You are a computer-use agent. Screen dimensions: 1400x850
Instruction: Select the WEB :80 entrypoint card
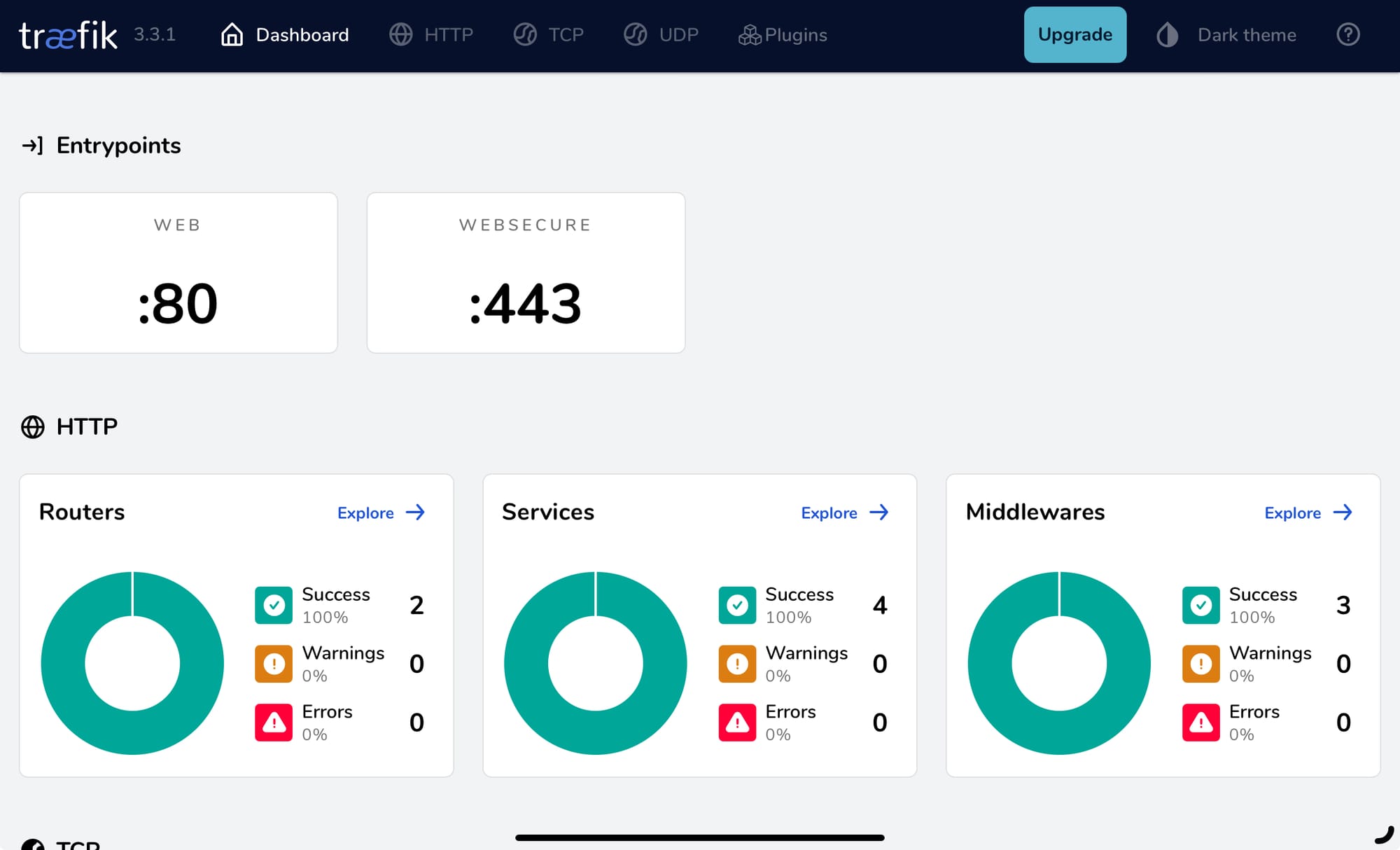click(x=178, y=273)
